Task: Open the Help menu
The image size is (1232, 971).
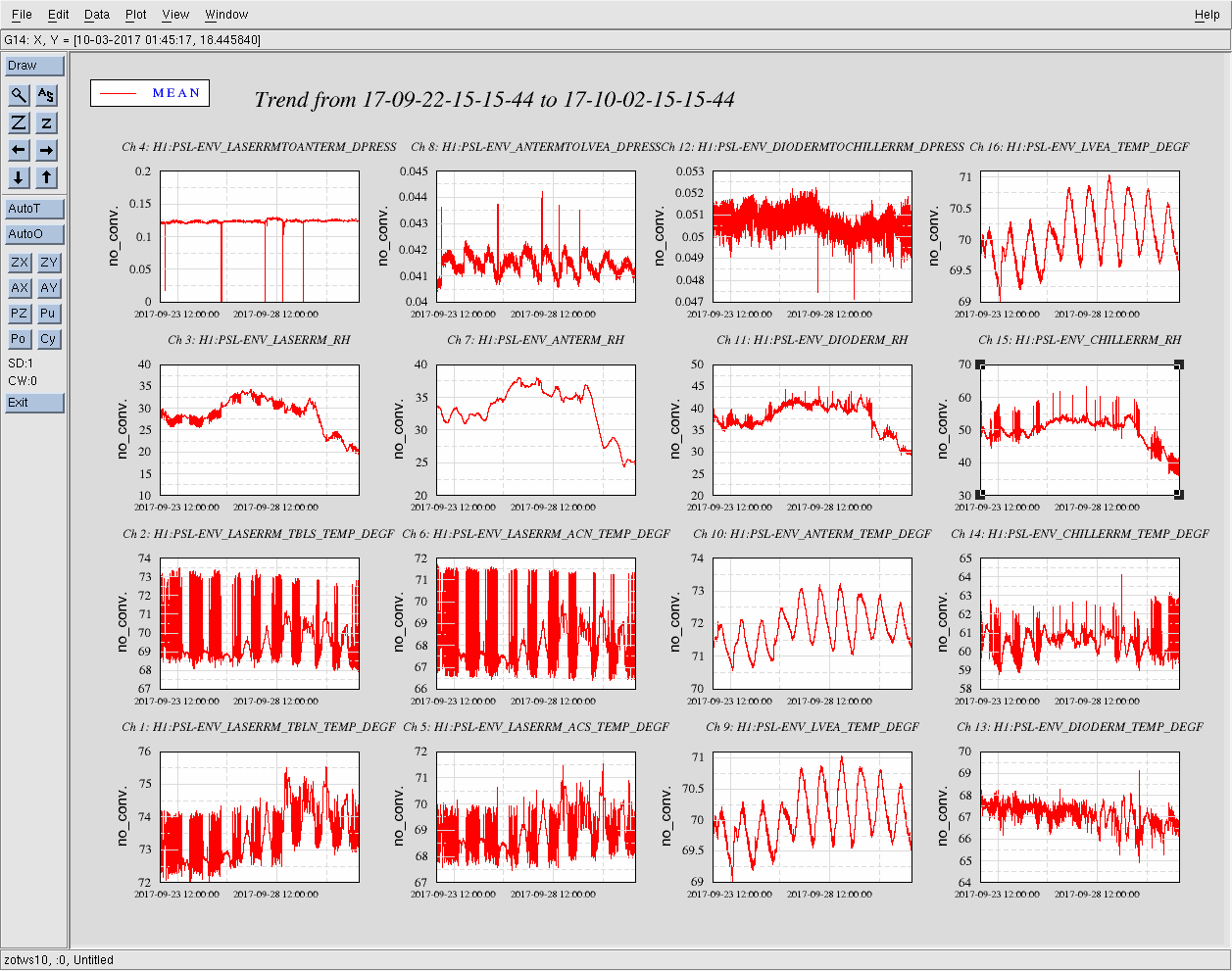Action: [x=1207, y=15]
